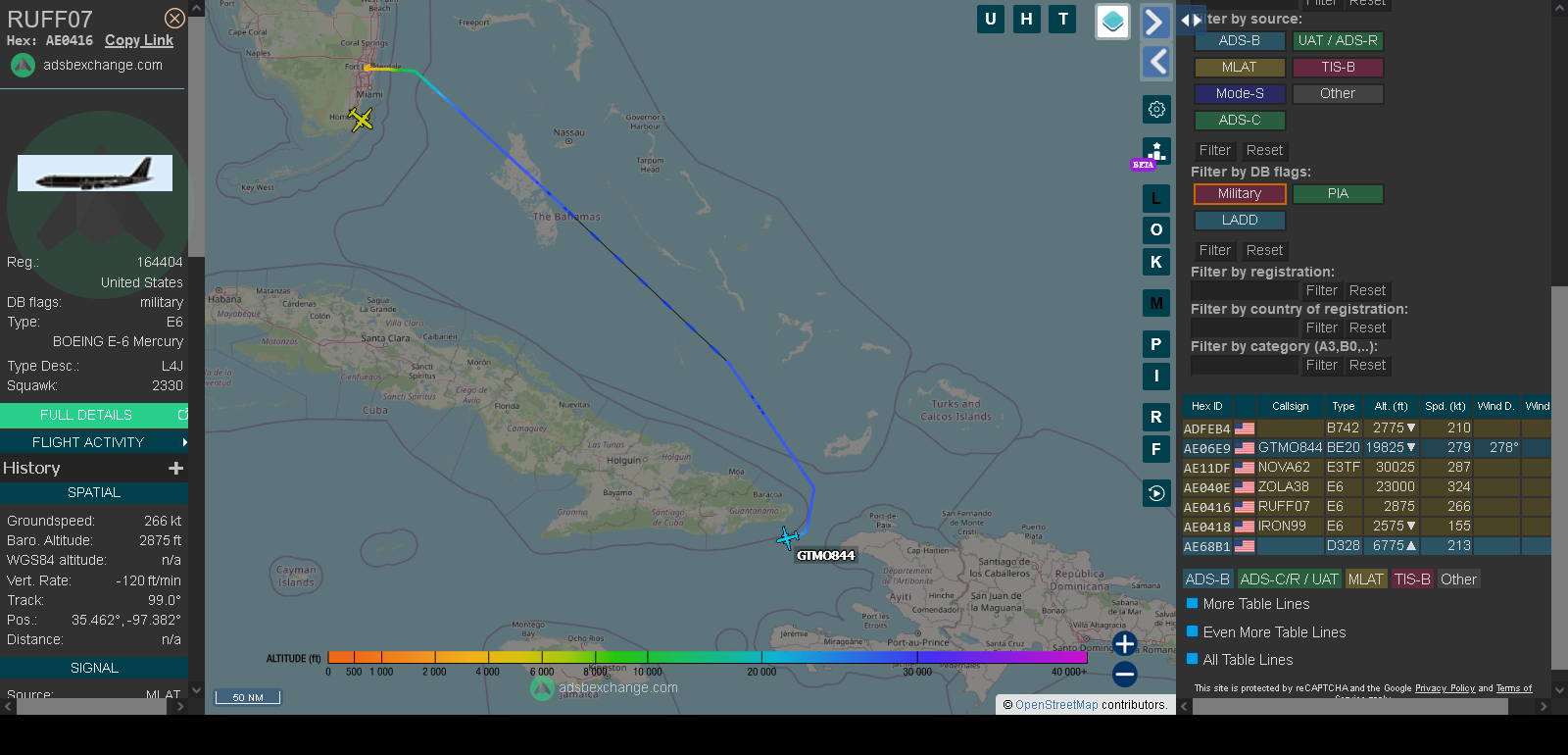Enable More Table Lines checkbox

(x=1193, y=603)
